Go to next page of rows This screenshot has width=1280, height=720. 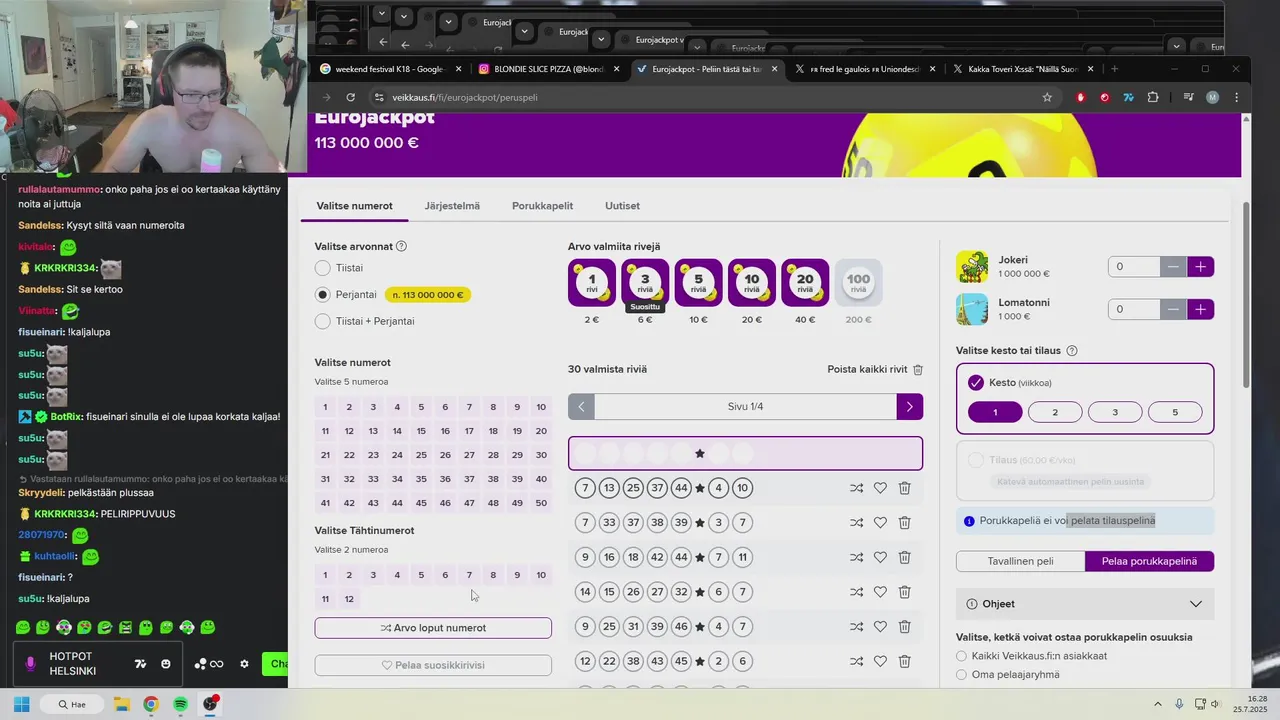click(910, 406)
